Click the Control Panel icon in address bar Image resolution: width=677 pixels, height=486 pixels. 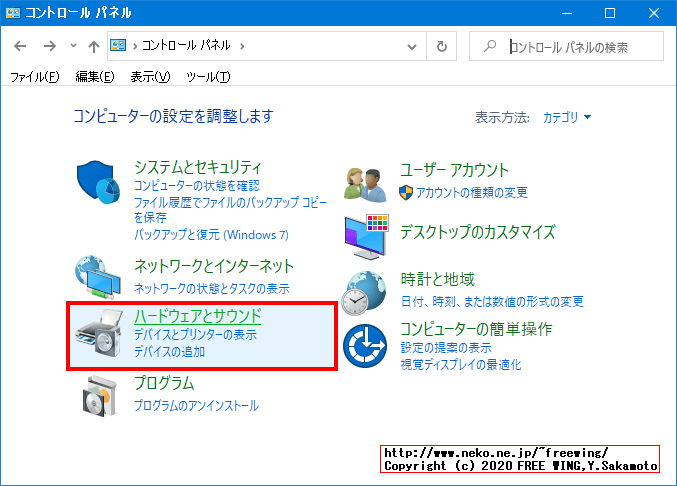coord(118,45)
